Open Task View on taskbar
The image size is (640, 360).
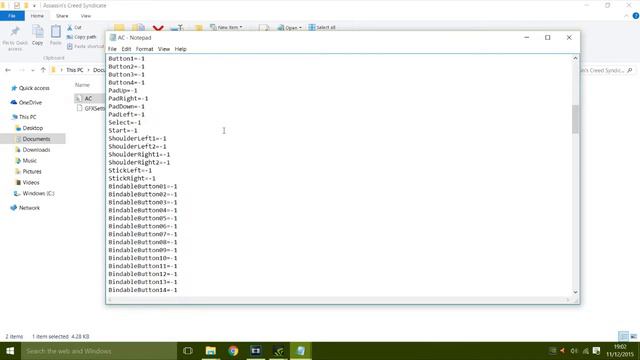tap(188, 351)
